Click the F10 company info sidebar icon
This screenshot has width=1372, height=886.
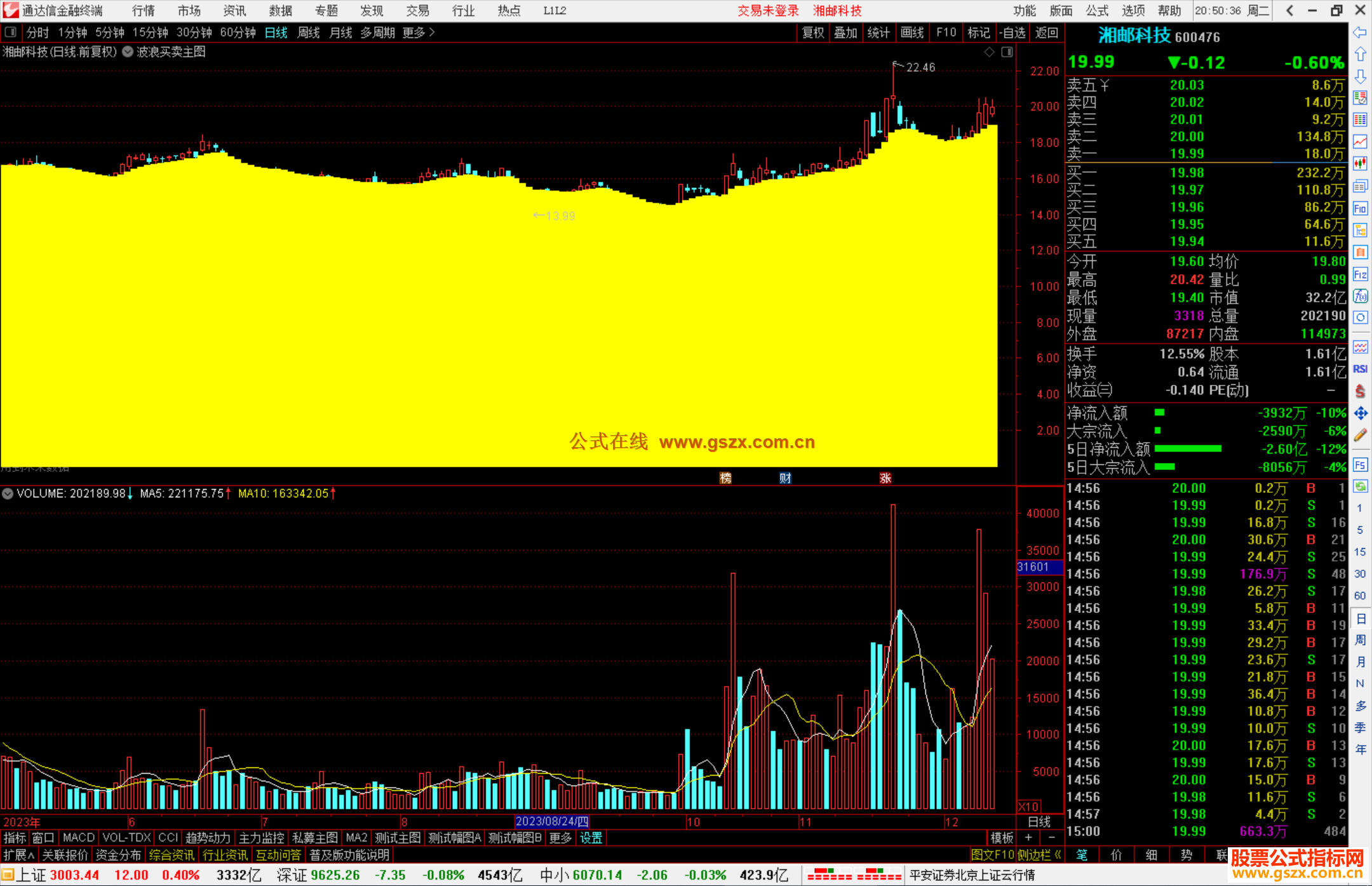1360,208
